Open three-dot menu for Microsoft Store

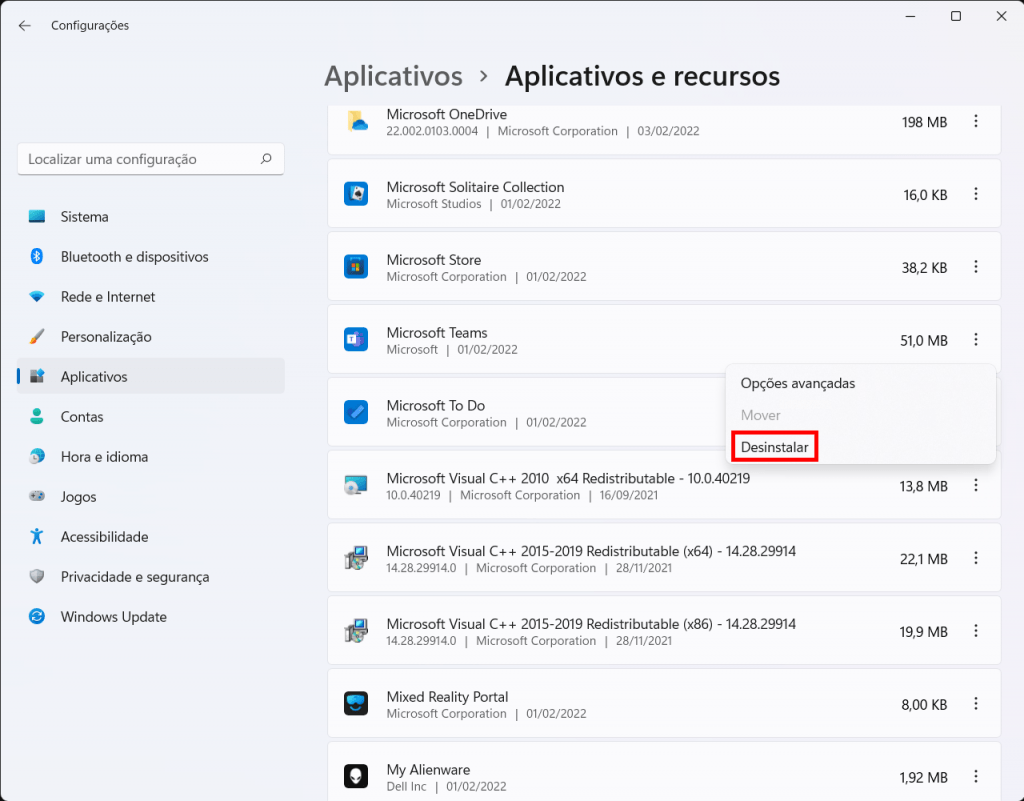(976, 267)
